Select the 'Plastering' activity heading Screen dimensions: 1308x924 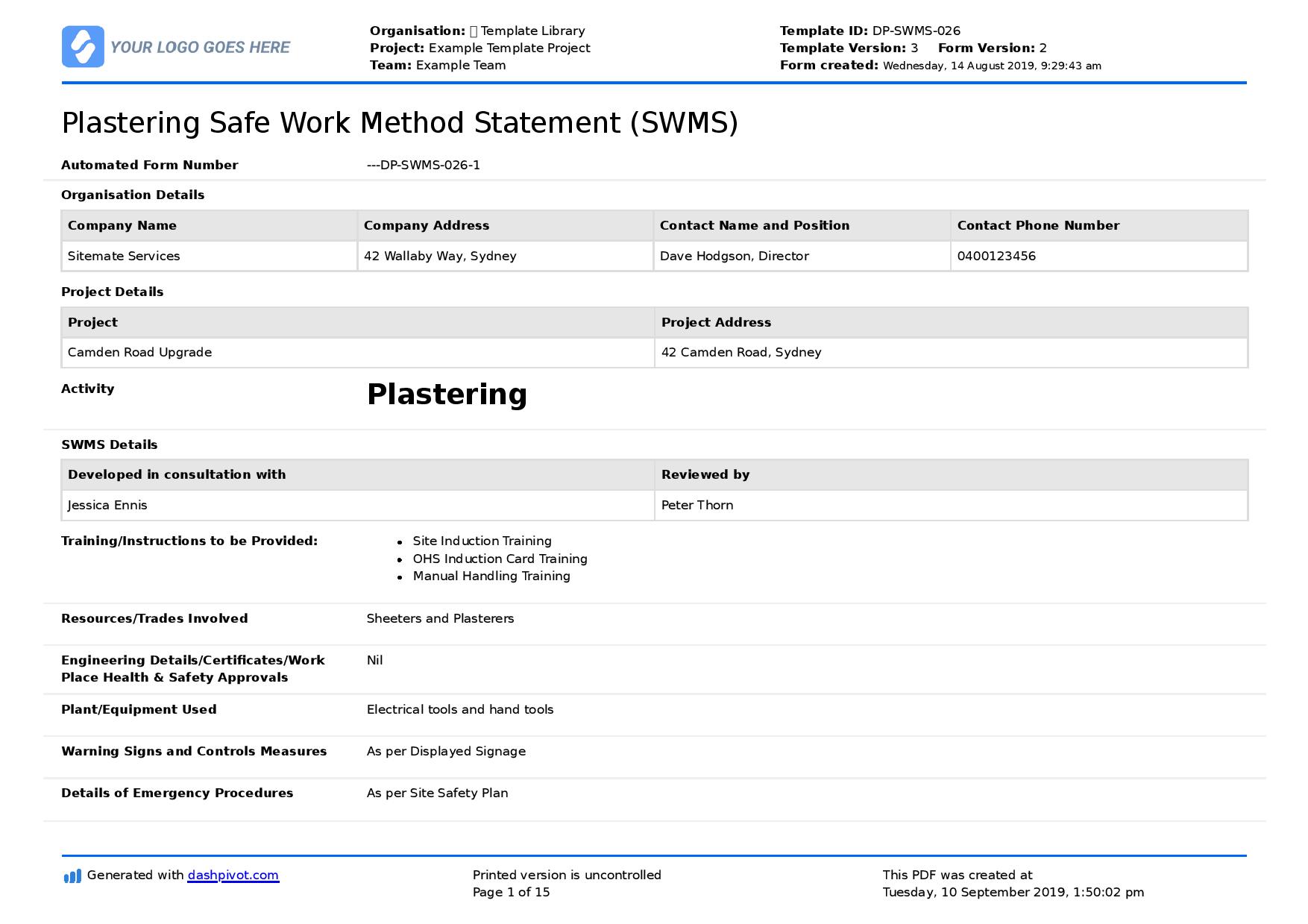(446, 395)
